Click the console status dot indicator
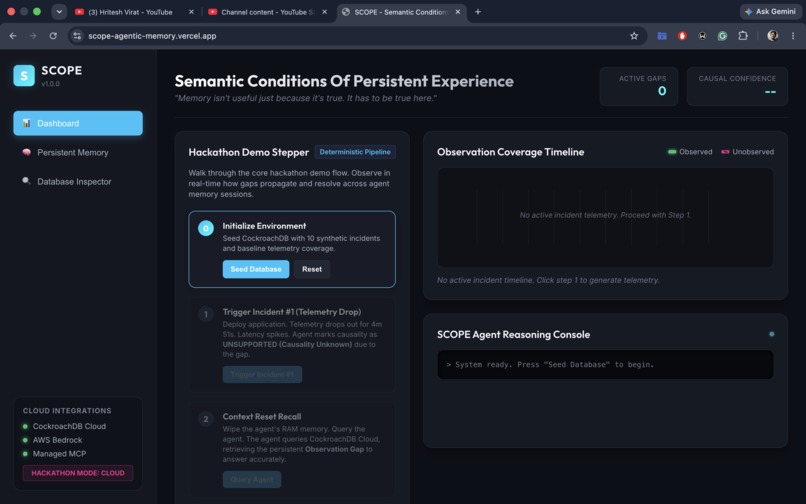This screenshot has height=504, width=806. (772, 334)
